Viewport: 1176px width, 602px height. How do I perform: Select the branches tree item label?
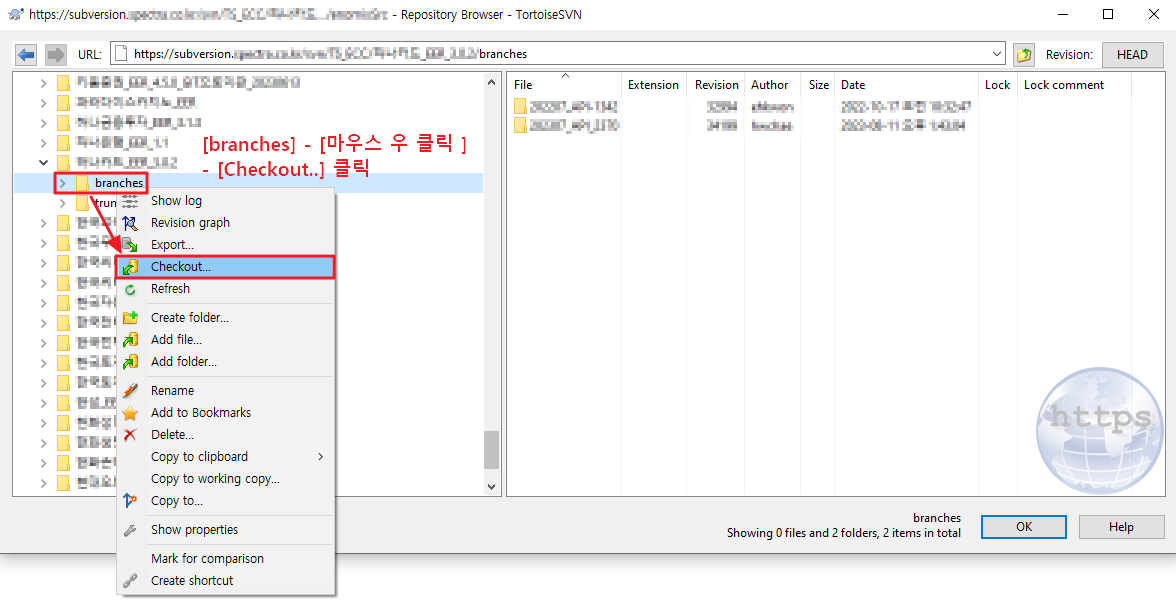(x=119, y=183)
